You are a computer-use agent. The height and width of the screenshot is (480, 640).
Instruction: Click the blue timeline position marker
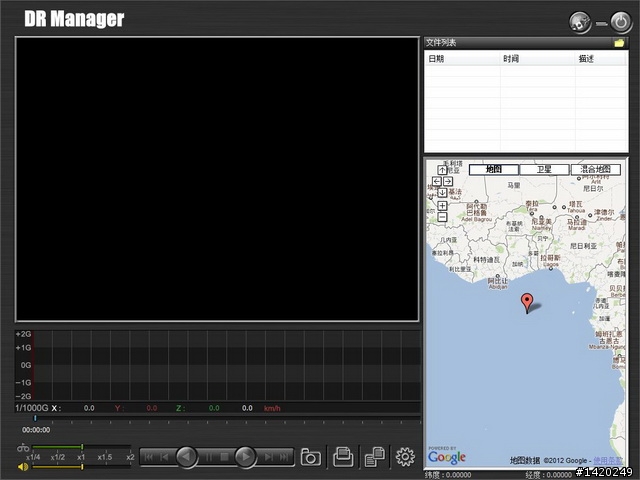[x=35, y=418]
